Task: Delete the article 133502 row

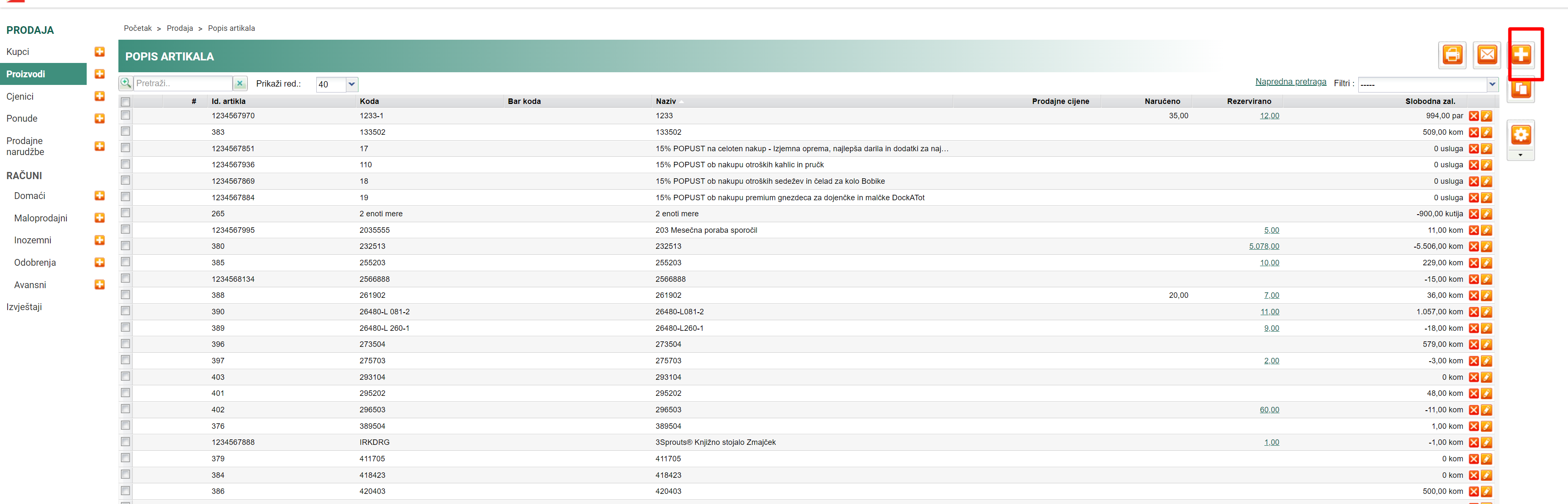Action: click(1474, 133)
